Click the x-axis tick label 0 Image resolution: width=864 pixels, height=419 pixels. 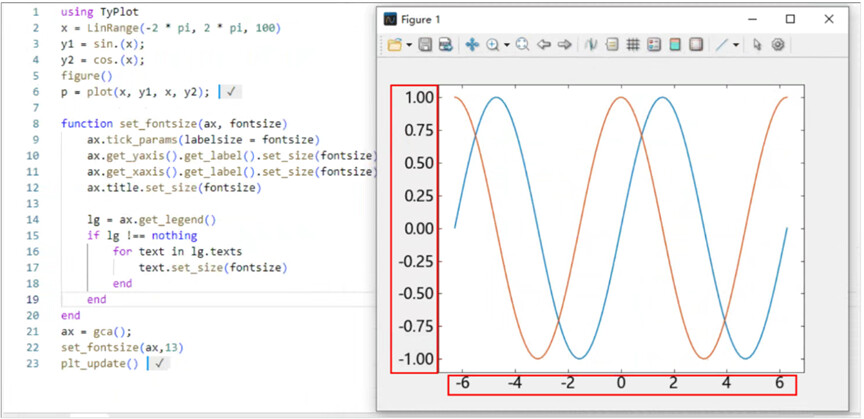click(621, 383)
